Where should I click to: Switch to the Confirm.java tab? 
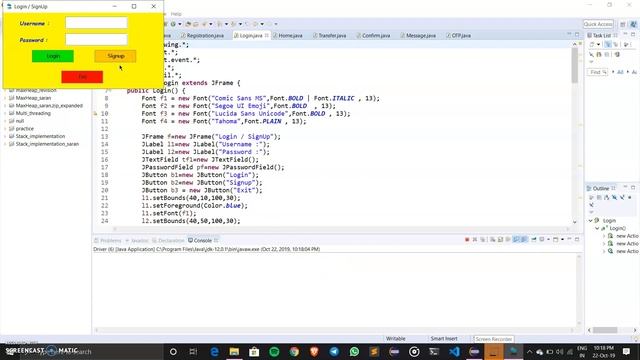pos(373,36)
